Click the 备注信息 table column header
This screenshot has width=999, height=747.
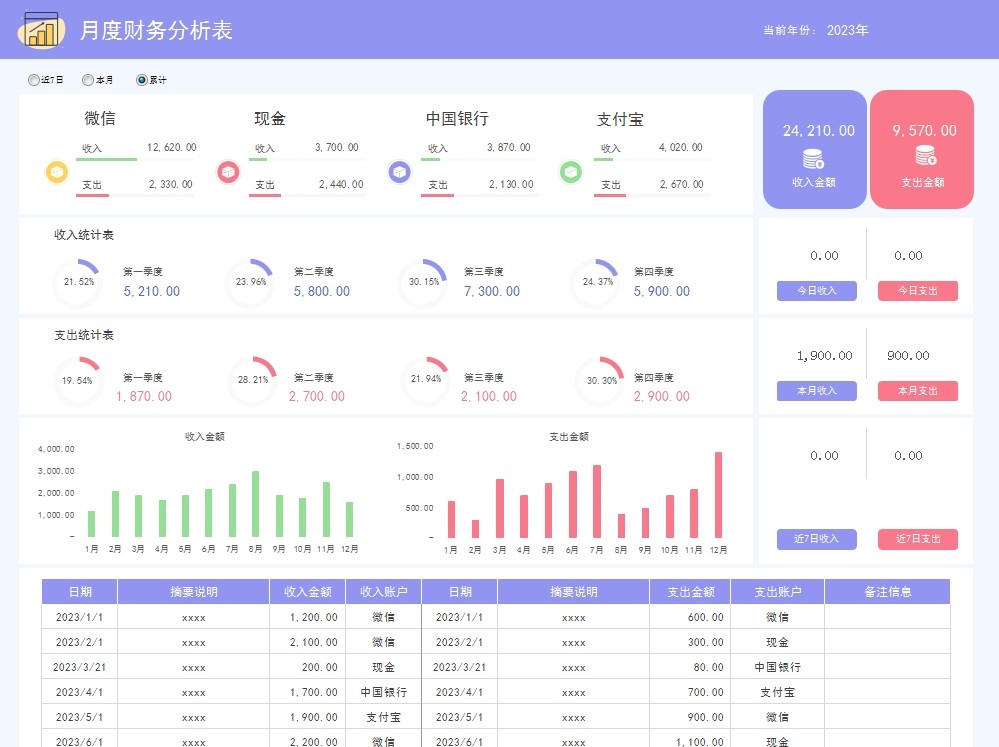888,591
